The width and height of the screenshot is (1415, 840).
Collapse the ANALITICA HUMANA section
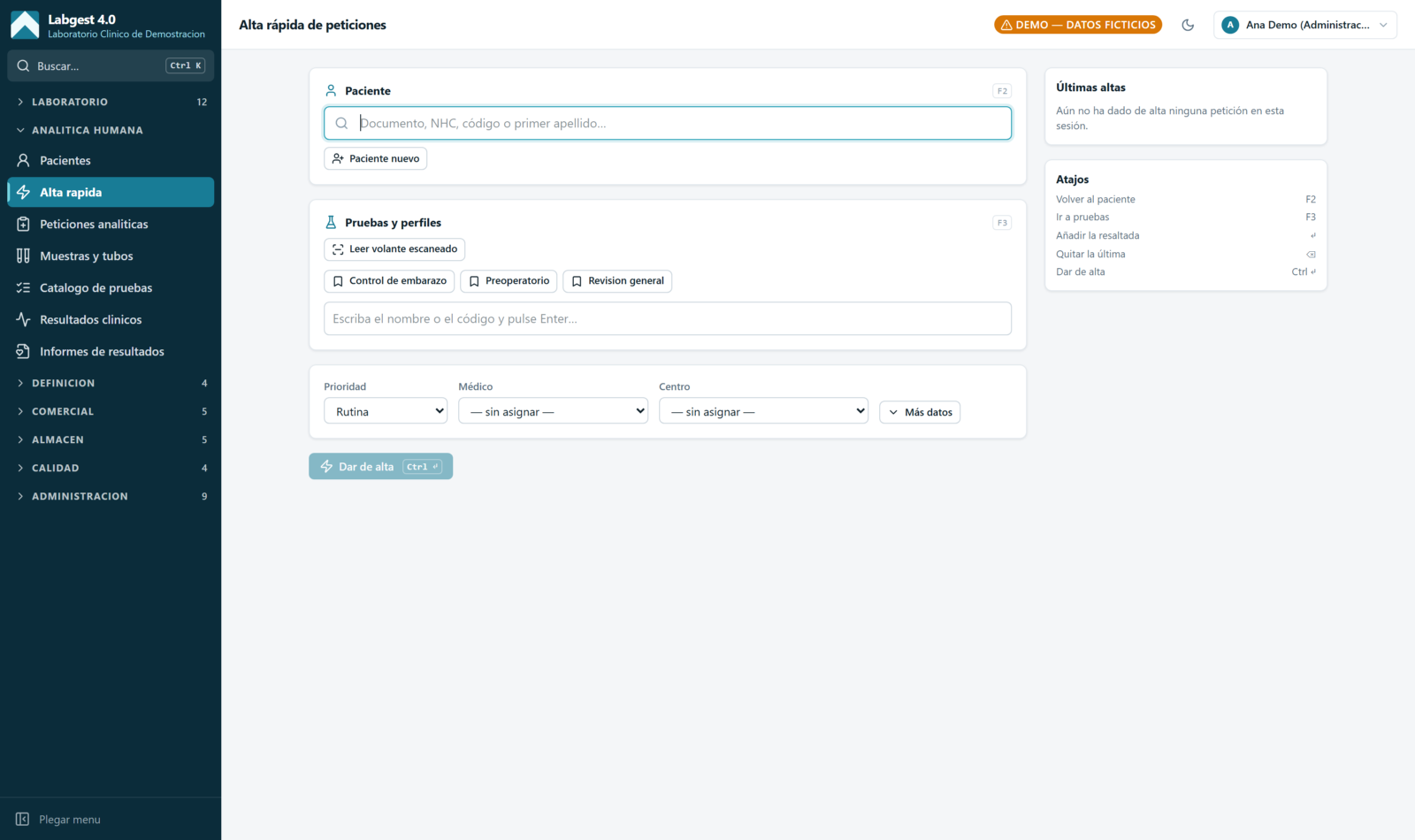click(111, 130)
